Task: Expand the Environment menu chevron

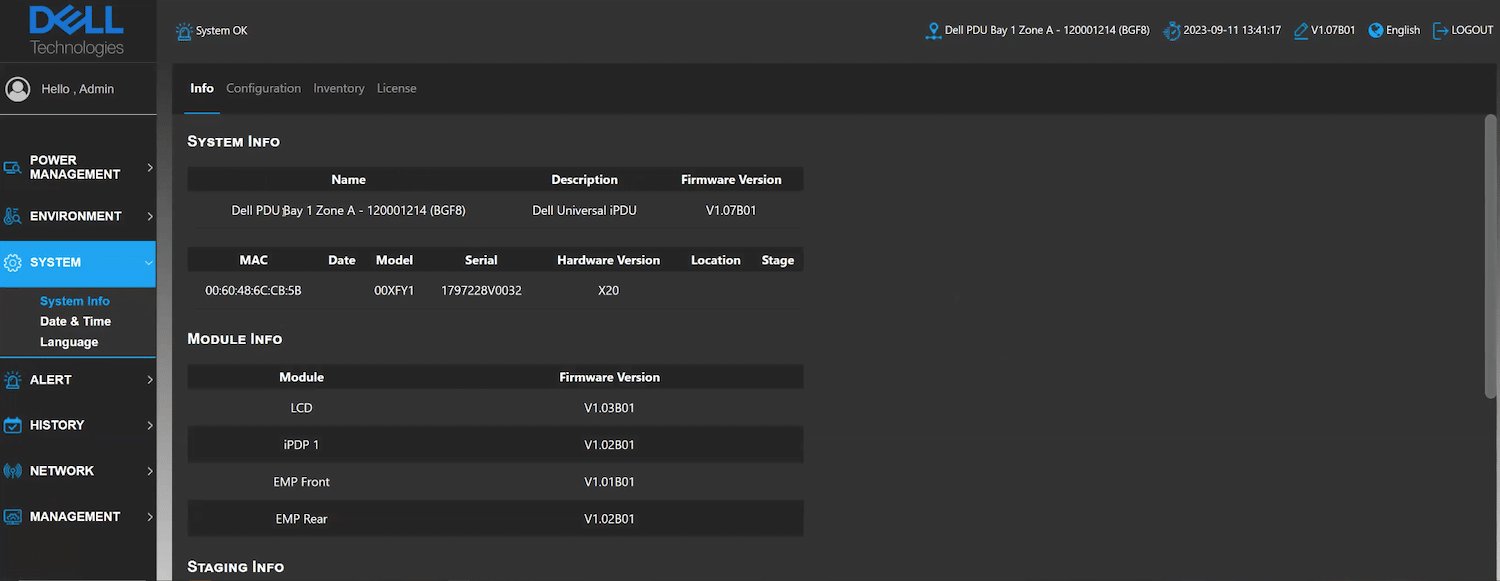Action: coord(150,216)
